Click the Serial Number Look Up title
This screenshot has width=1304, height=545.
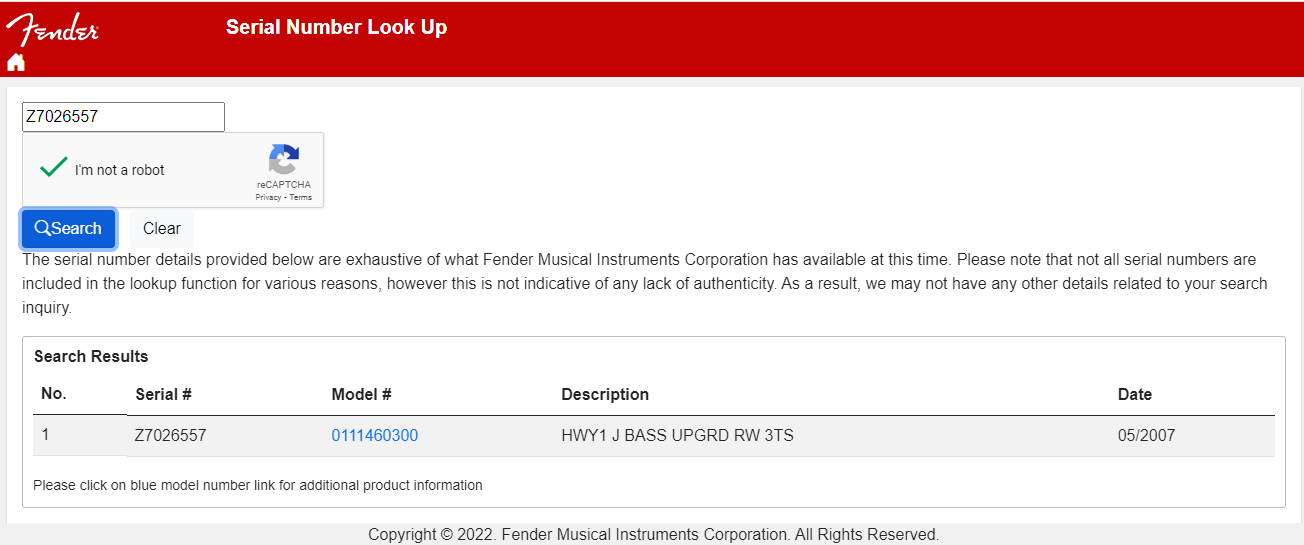336,27
